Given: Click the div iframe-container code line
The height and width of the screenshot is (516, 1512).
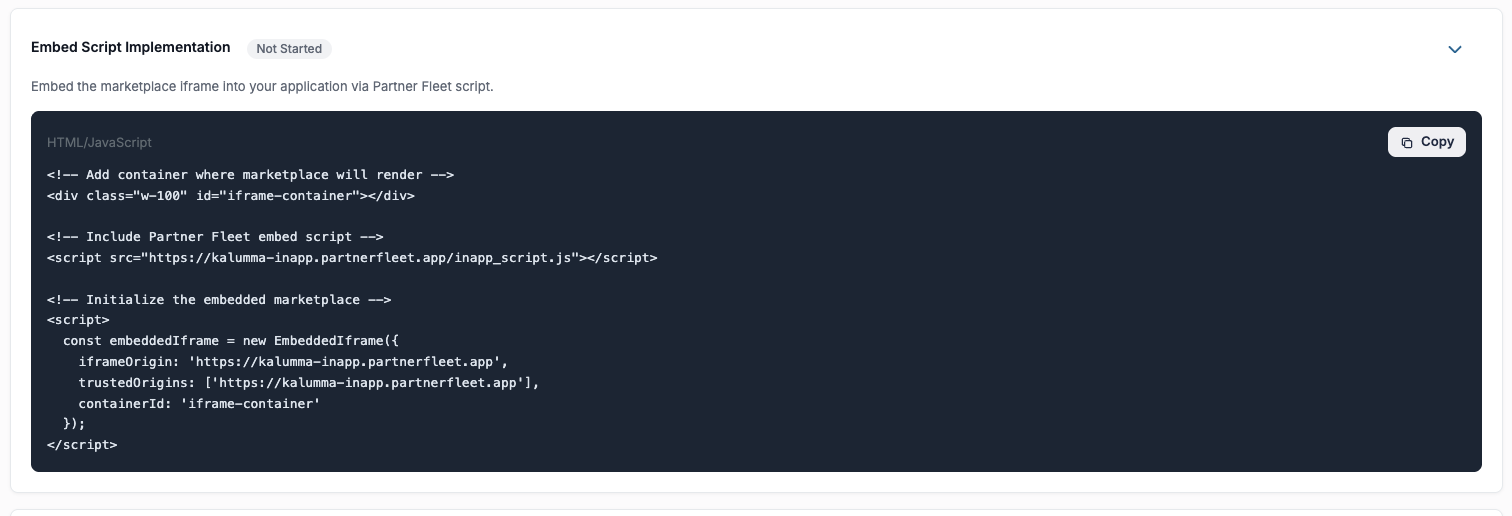Looking at the screenshot, I should [231, 195].
